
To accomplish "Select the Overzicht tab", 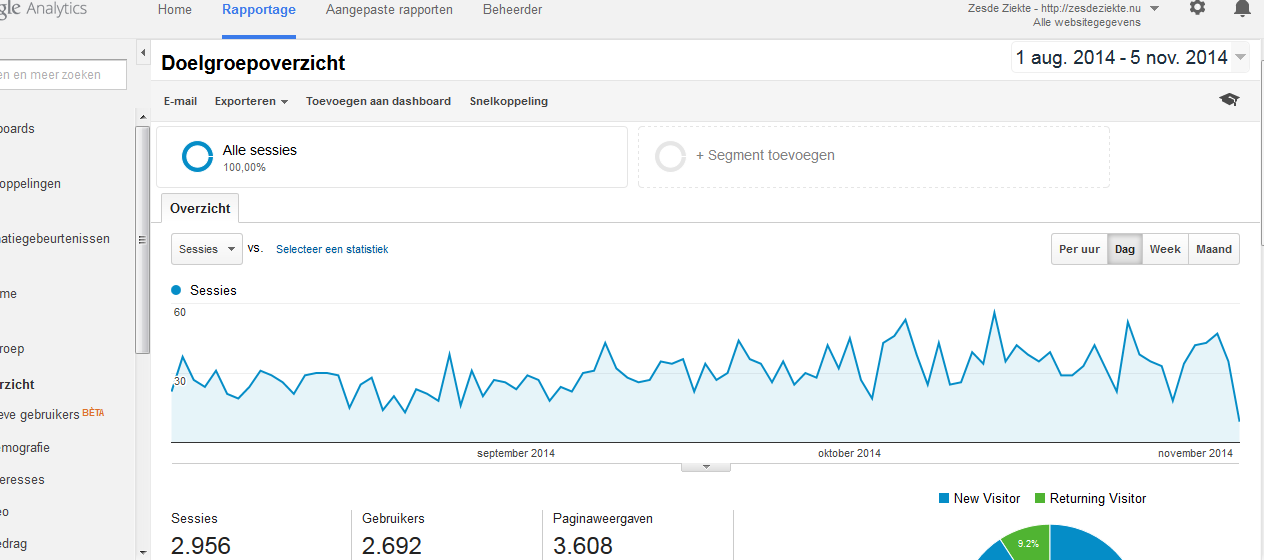I will click(x=200, y=208).
